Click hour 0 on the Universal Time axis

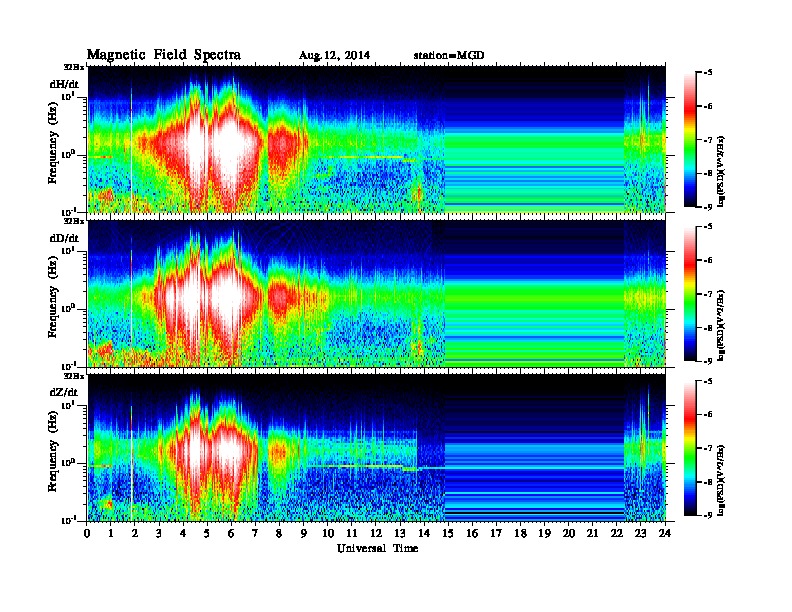(87, 533)
